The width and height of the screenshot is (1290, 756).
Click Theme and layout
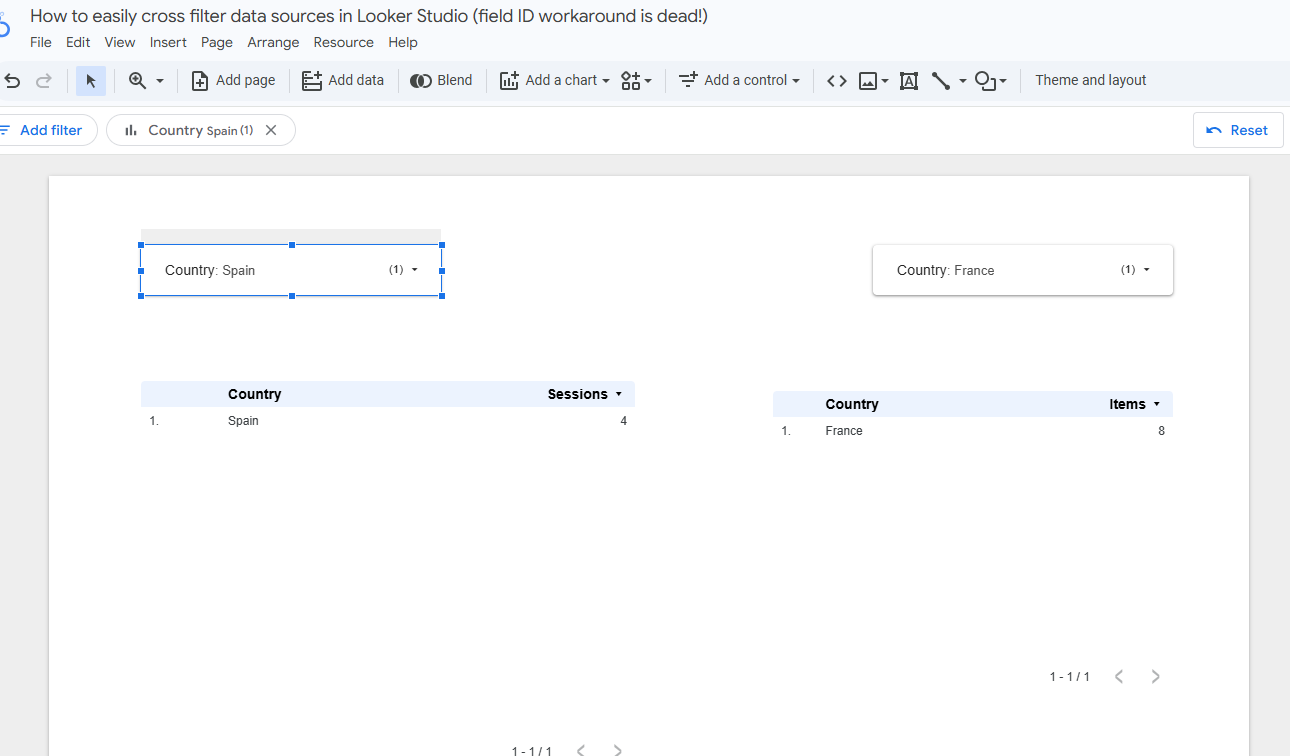(1090, 80)
